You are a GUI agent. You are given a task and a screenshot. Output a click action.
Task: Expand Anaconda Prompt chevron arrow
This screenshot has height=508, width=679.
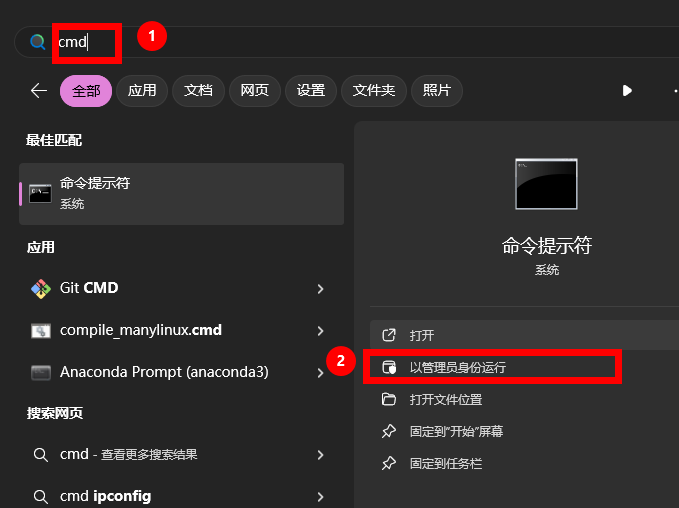pyautogui.click(x=320, y=372)
